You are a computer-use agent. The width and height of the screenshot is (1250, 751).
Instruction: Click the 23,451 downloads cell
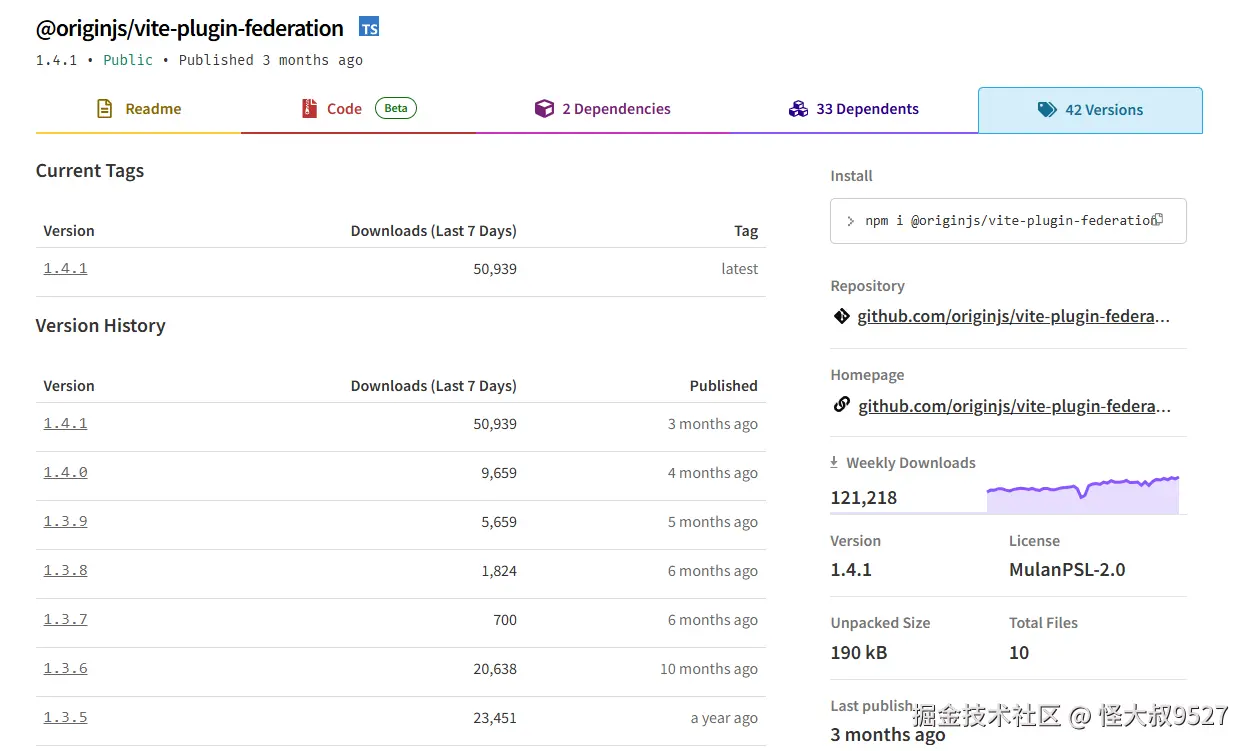click(495, 718)
